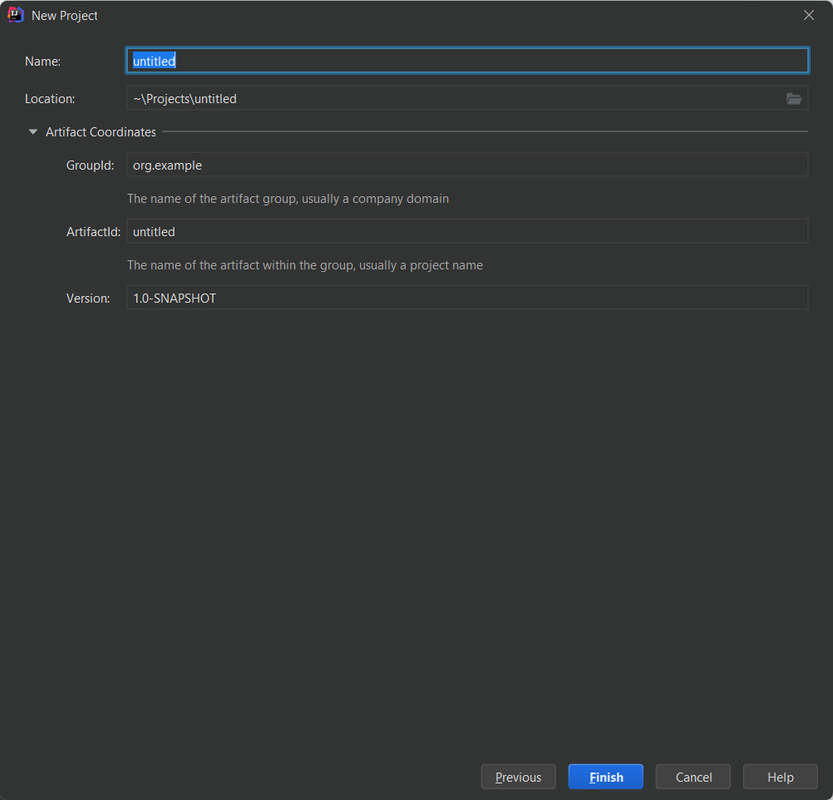Screen dimensions: 833x800
Task: Click the Previous button
Action: coord(518,776)
